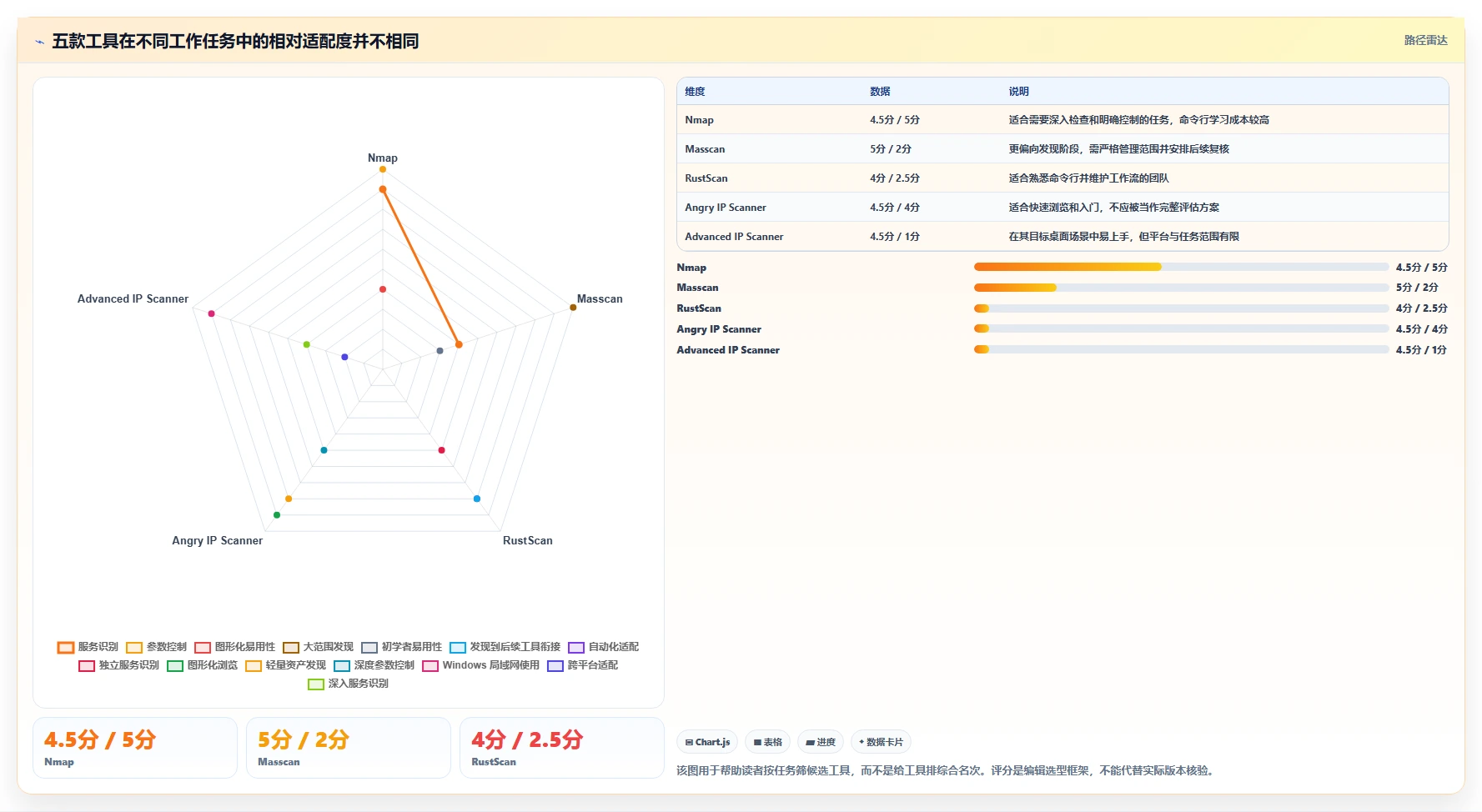Click the pink Windows 局域网使用 legend swatch

pos(430,665)
